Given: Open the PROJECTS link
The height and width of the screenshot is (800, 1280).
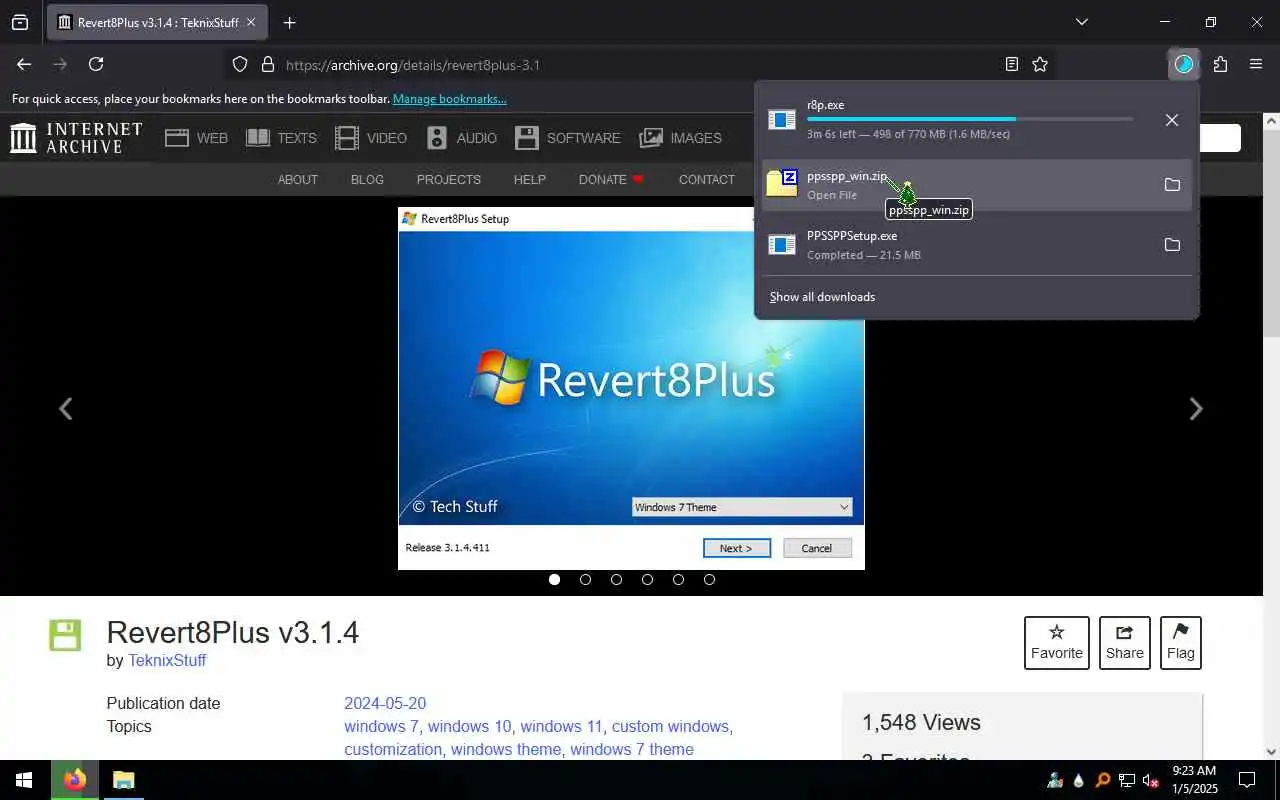Looking at the screenshot, I should pos(449,180).
